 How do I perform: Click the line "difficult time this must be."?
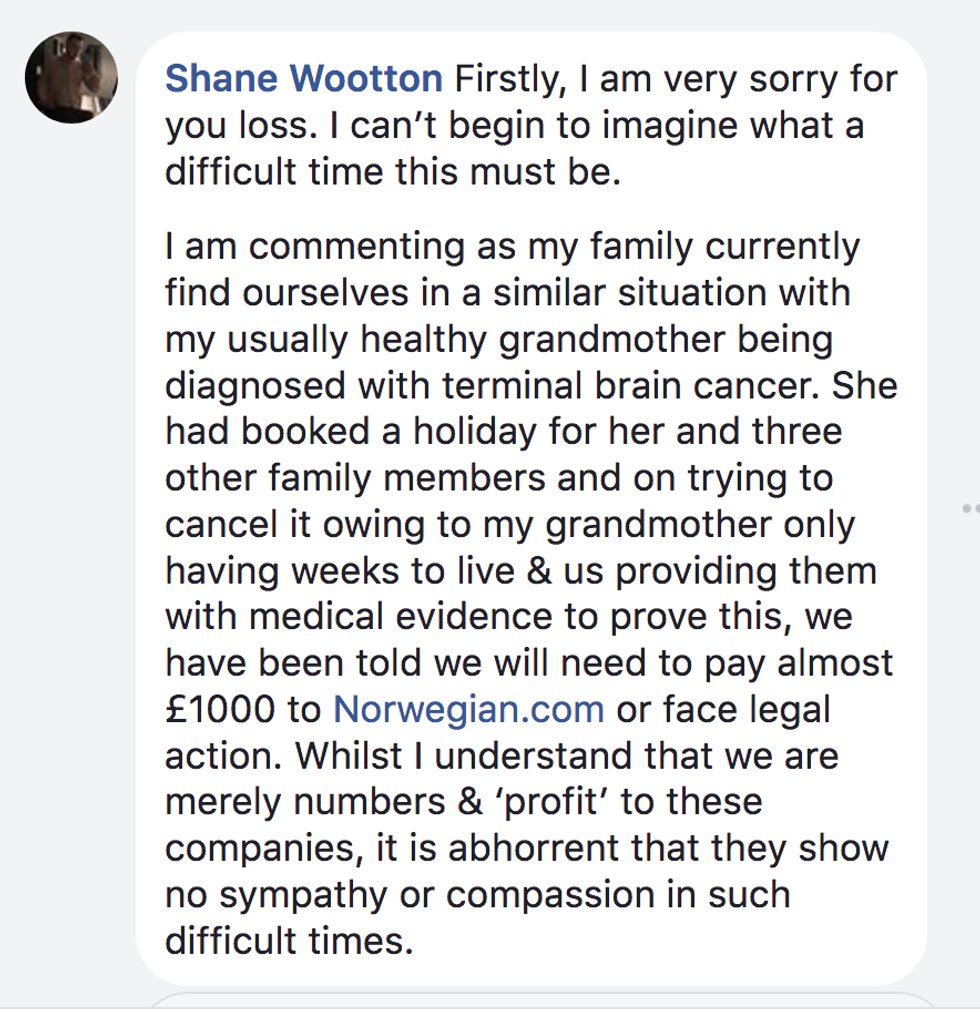[x=393, y=172]
